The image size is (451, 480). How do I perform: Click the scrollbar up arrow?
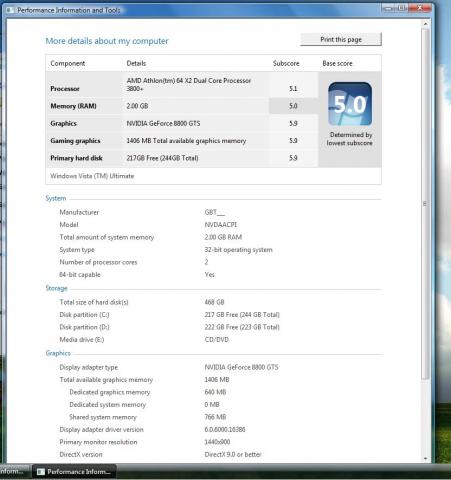pyautogui.click(x=425, y=24)
